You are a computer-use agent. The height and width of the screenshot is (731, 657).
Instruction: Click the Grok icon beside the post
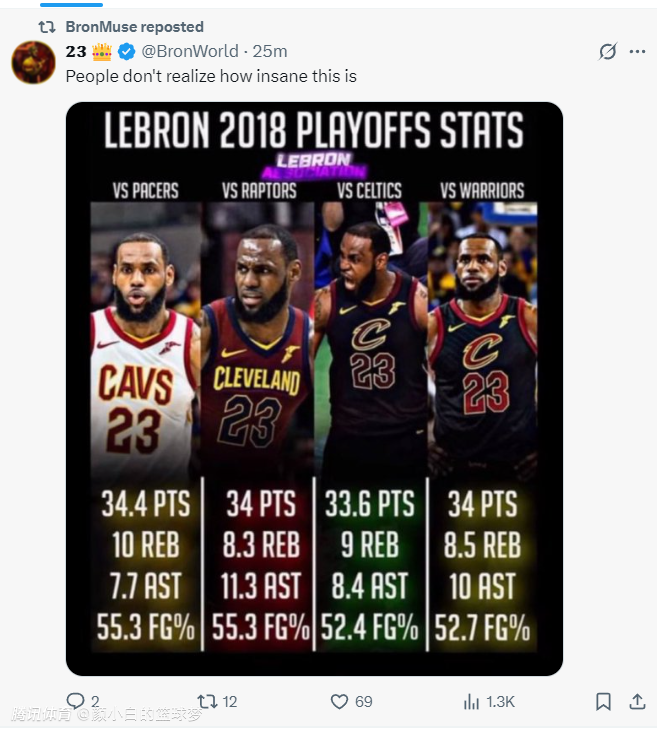607,51
